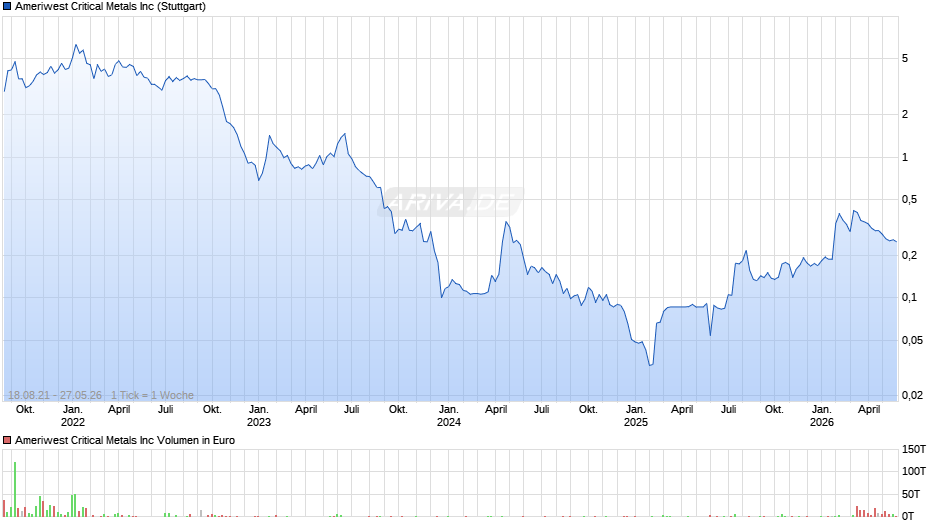Click the price axis label '0,5'
Image resolution: width=940 pixels, height=526 pixels.
pyautogui.click(x=909, y=200)
